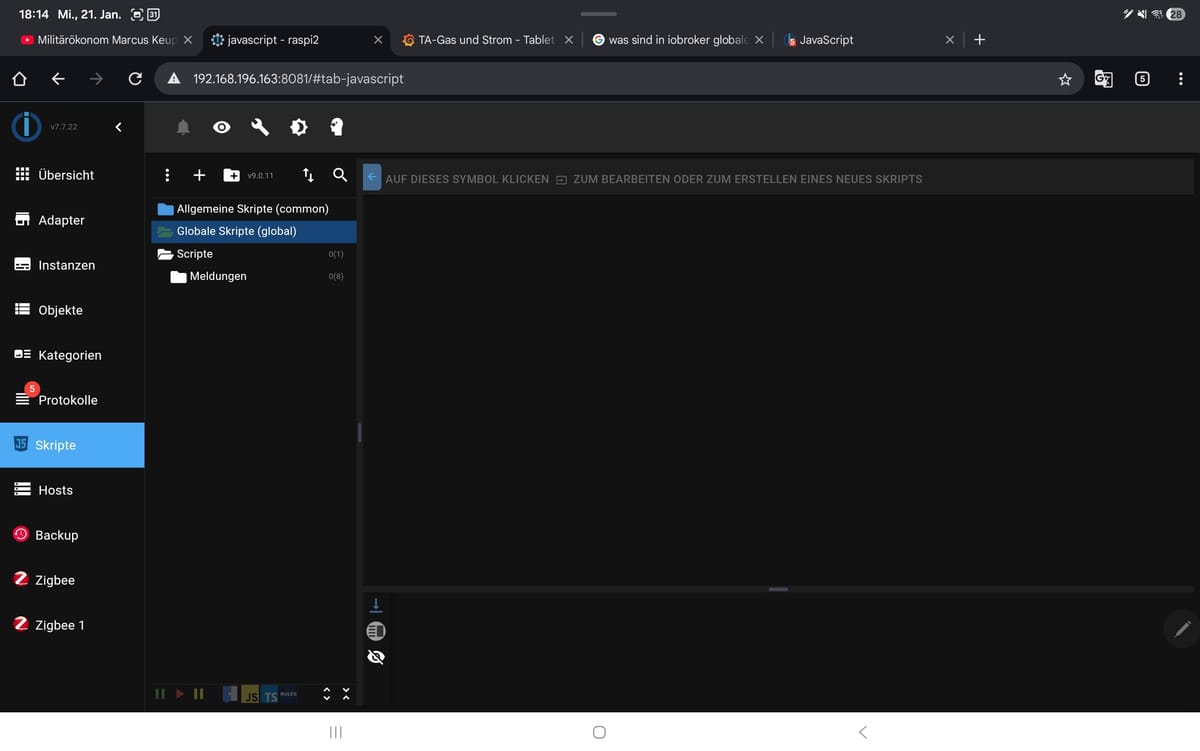The height and width of the screenshot is (751, 1200).
Task: Open Übersicht in the sidebar
Action: [72, 175]
